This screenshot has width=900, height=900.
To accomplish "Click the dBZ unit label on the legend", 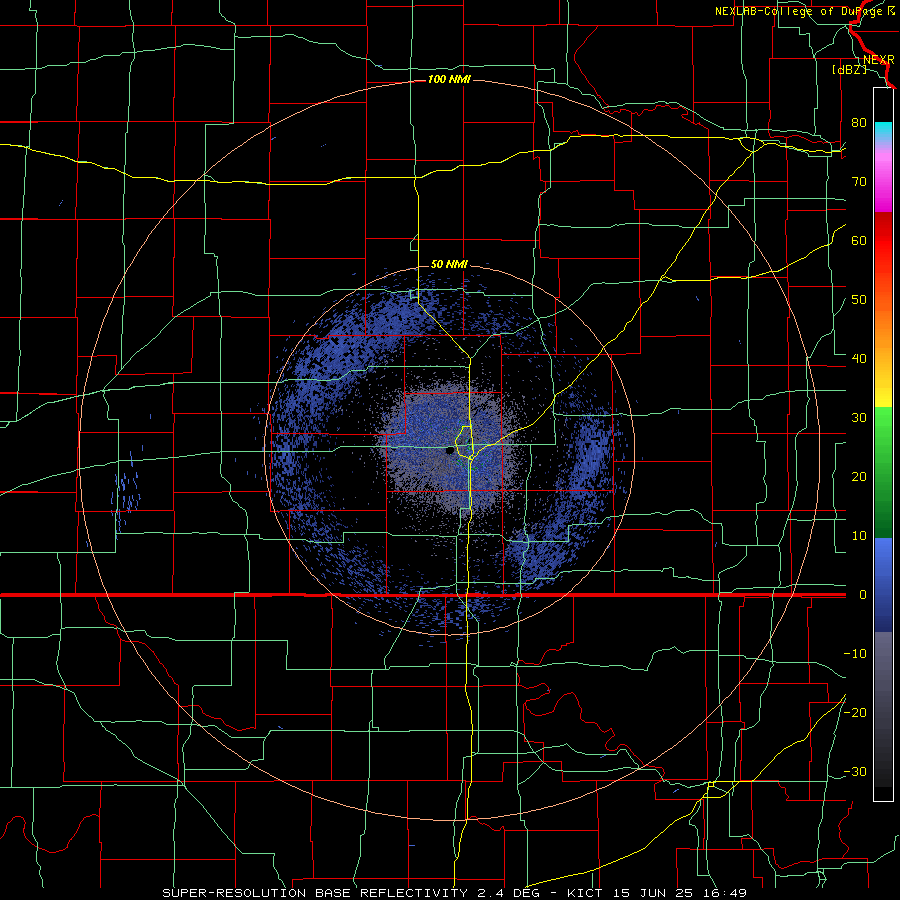I will [849, 69].
